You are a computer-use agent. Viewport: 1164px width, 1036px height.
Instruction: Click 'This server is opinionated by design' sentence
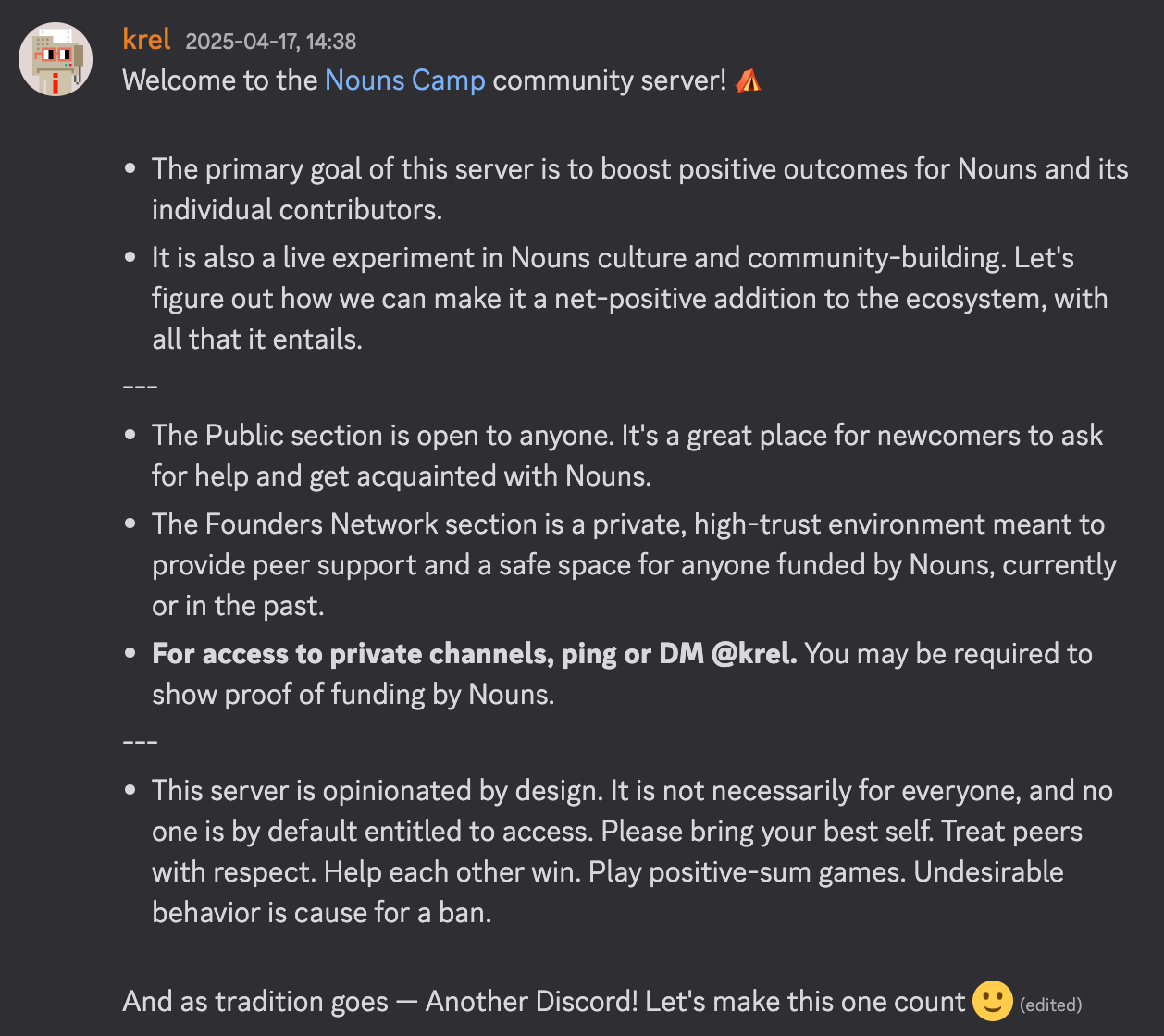pos(378,791)
